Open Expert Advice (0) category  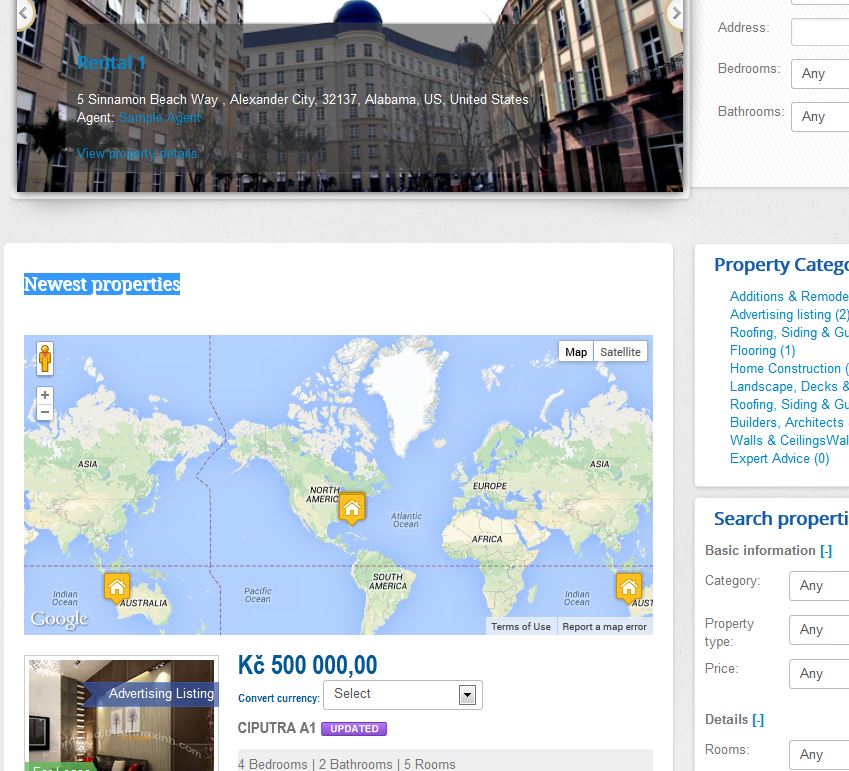[x=779, y=459]
